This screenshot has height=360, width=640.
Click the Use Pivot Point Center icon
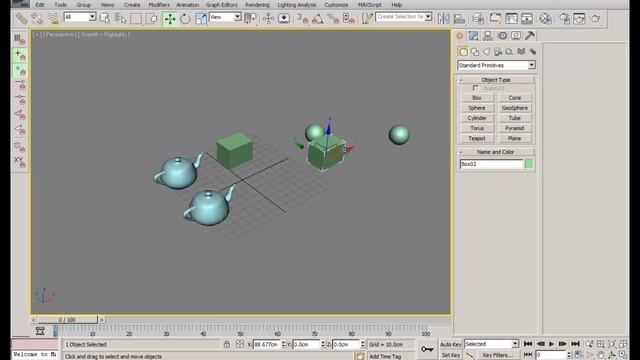(250, 18)
